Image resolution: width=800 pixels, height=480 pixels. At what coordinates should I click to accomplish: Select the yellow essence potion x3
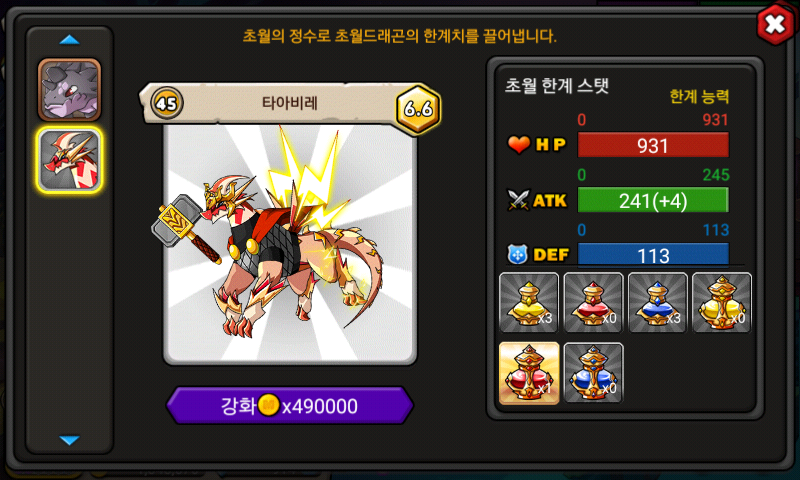pyautogui.click(x=529, y=303)
